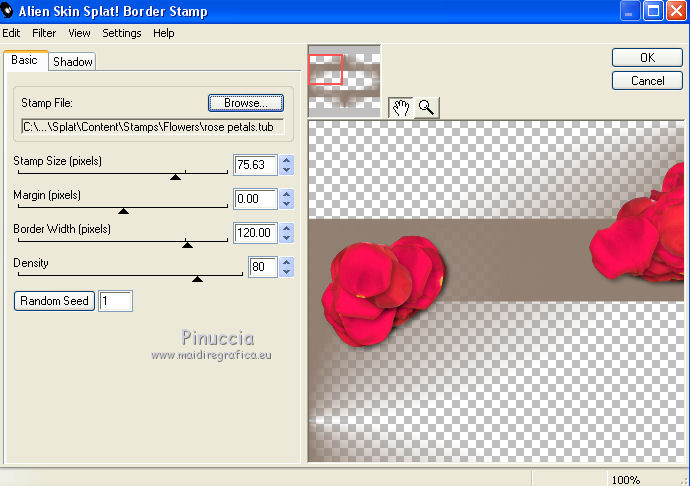This screenshot has width=690, height=486.
Task: Click the Random Seed number field
Action: pos(115,301)
